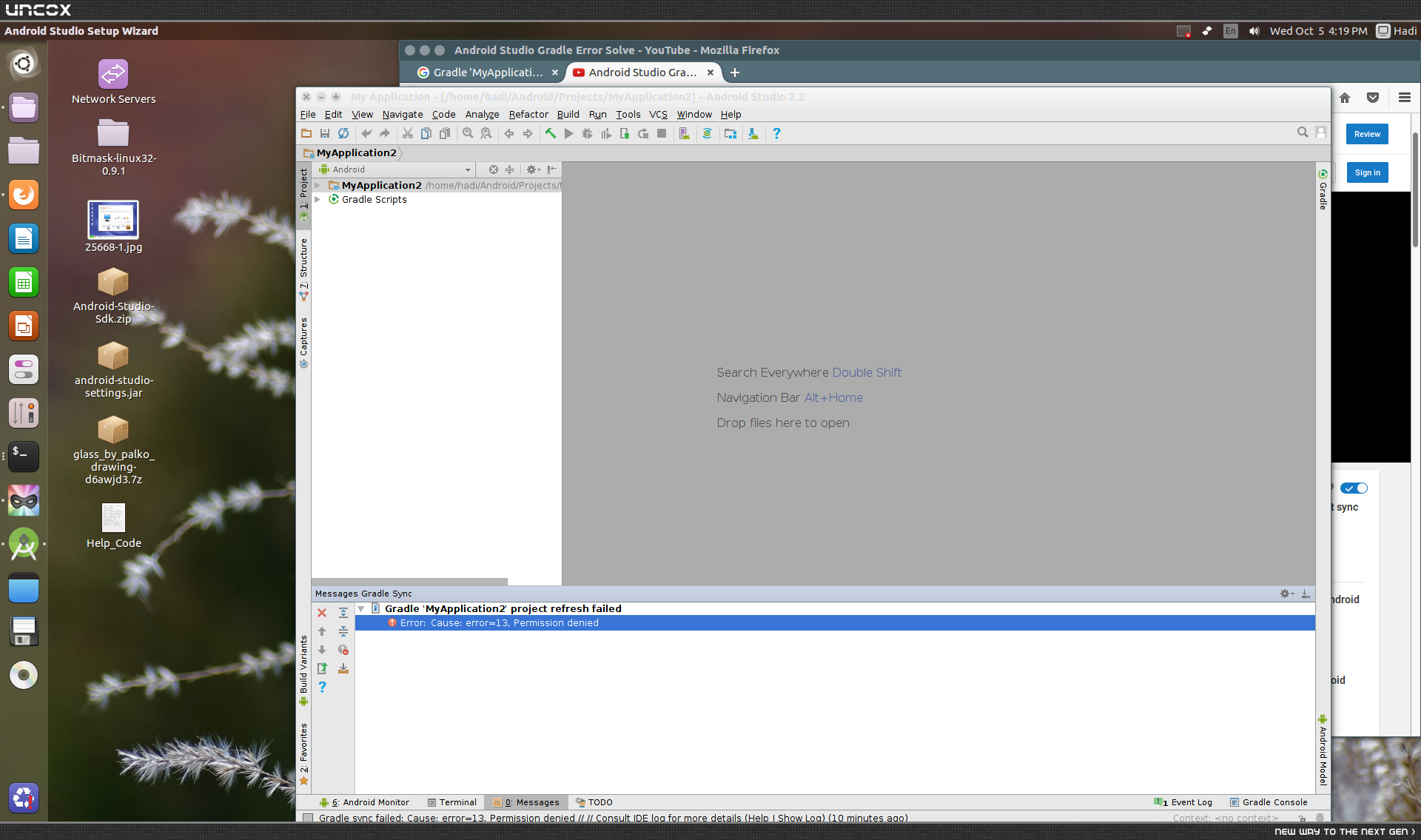This screenshot has width=1421, height=840.
Task: Click the Previous Message up arrow
Action: pos(322,631)
